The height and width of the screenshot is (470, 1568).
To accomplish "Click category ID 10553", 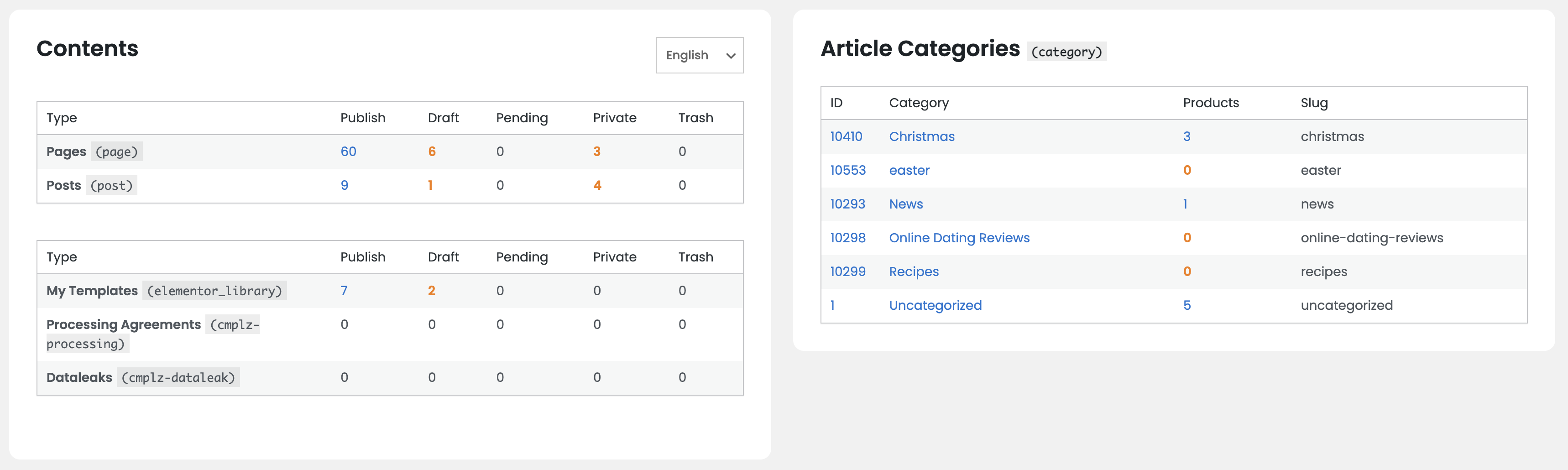I will (x=847, y=171).
